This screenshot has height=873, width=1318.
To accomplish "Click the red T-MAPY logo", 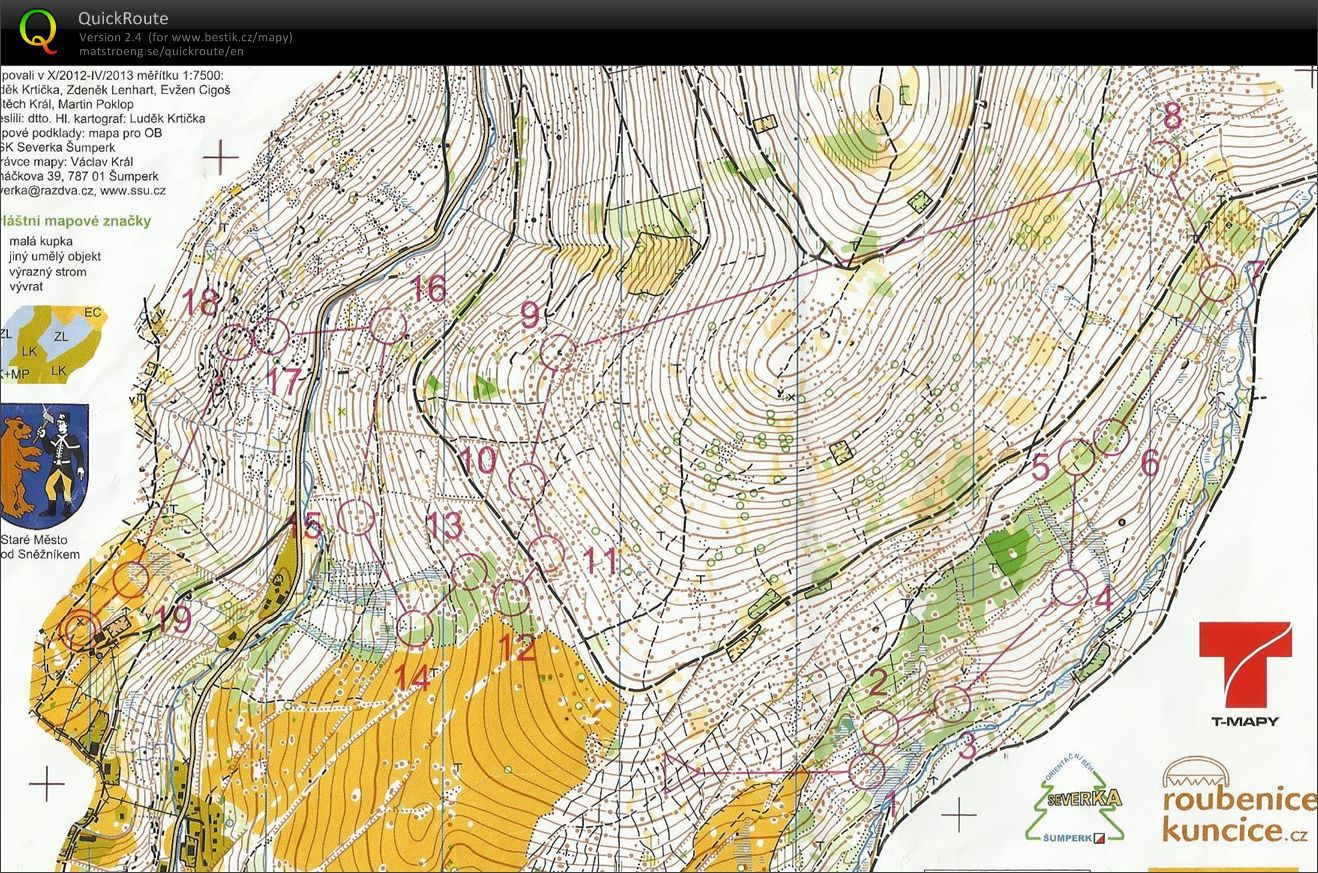I will pos(1245,674).
